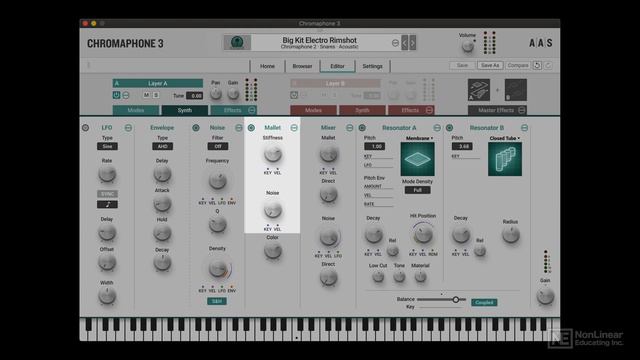Click the Balance slider handle
Image resolution: width=640 pixels, height=360 pixels.
click(x=456, y=299)
